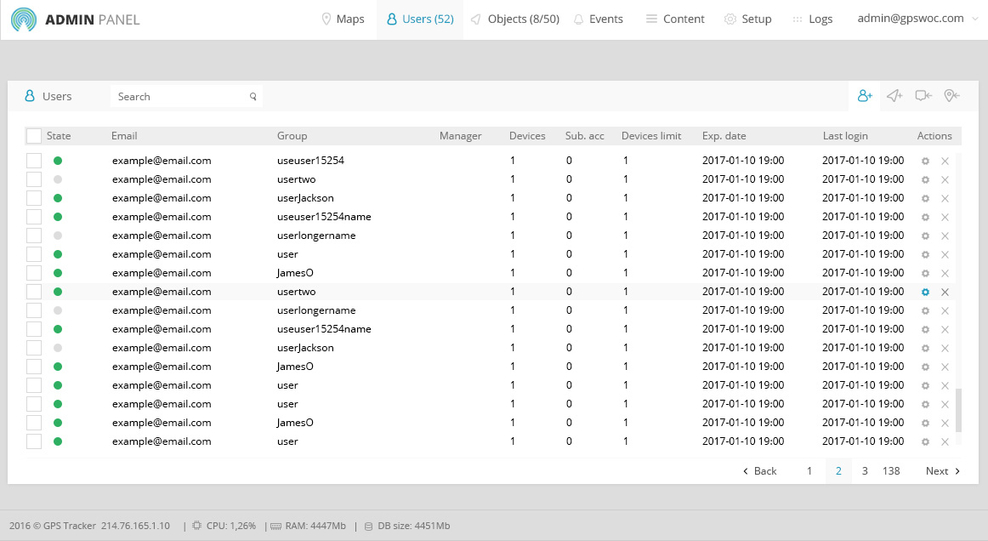The width and height of the screenshot is (988, 541).
Task: Click the CPU chip icon in status bar
Action: coord(197,525)
